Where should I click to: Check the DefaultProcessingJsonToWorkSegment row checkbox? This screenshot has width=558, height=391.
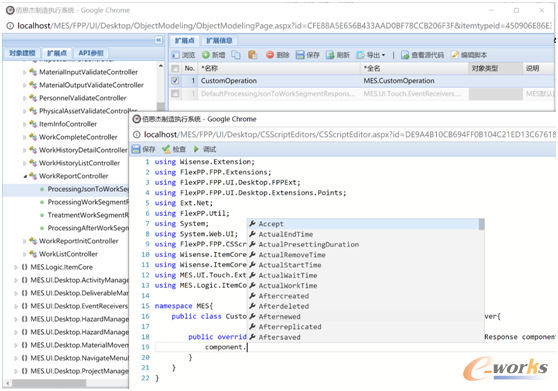coord(175,94)
